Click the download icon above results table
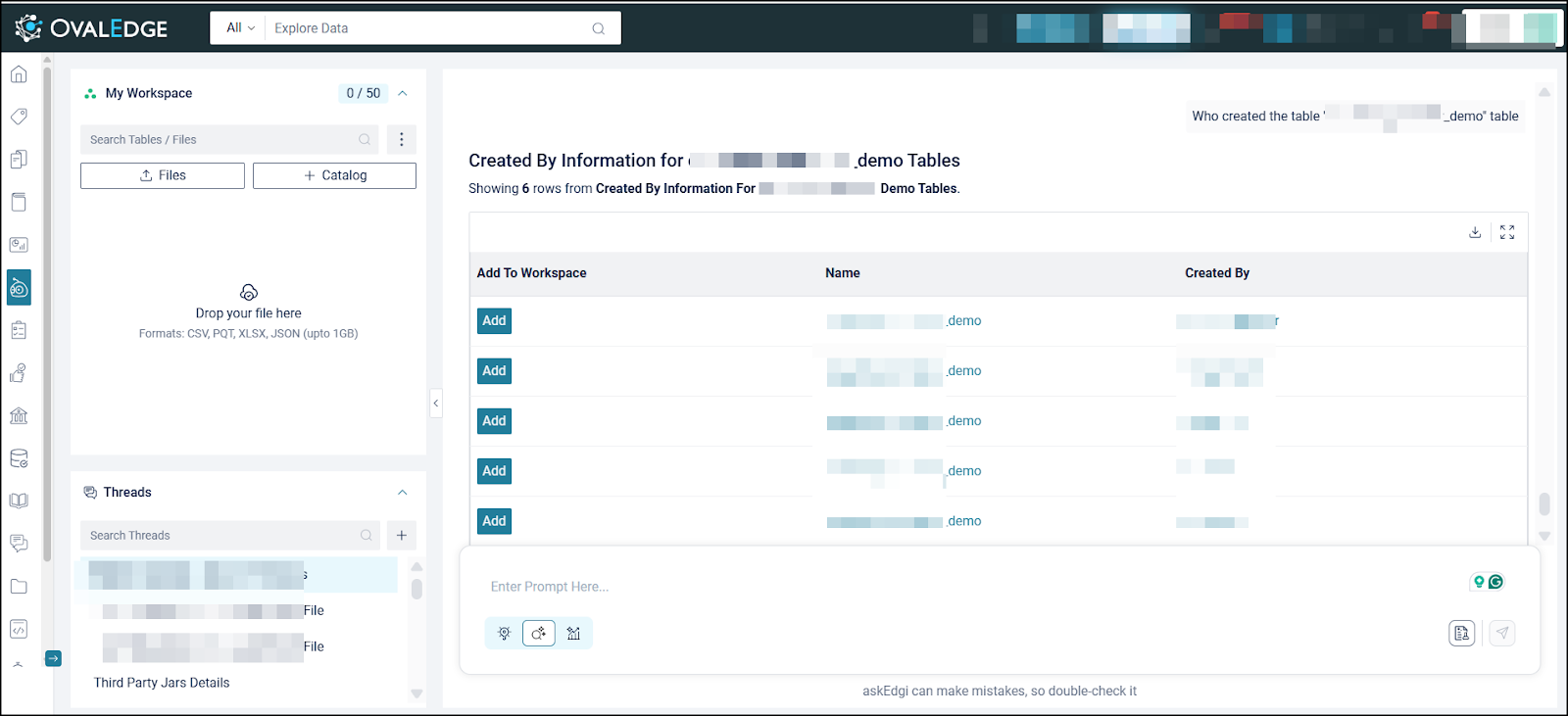 pyautogui.click(x=1475, y=232)
